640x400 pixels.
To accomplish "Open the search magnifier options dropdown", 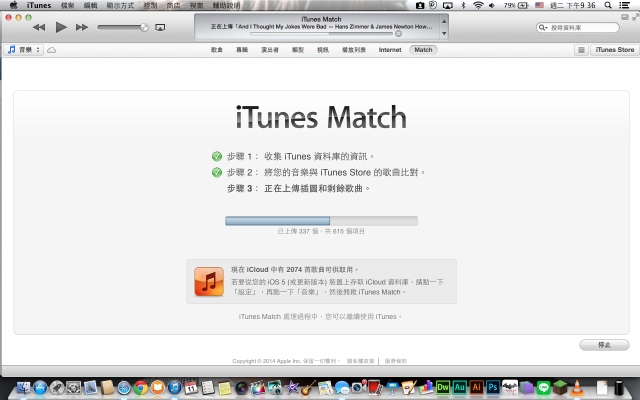I will point(542,27).
